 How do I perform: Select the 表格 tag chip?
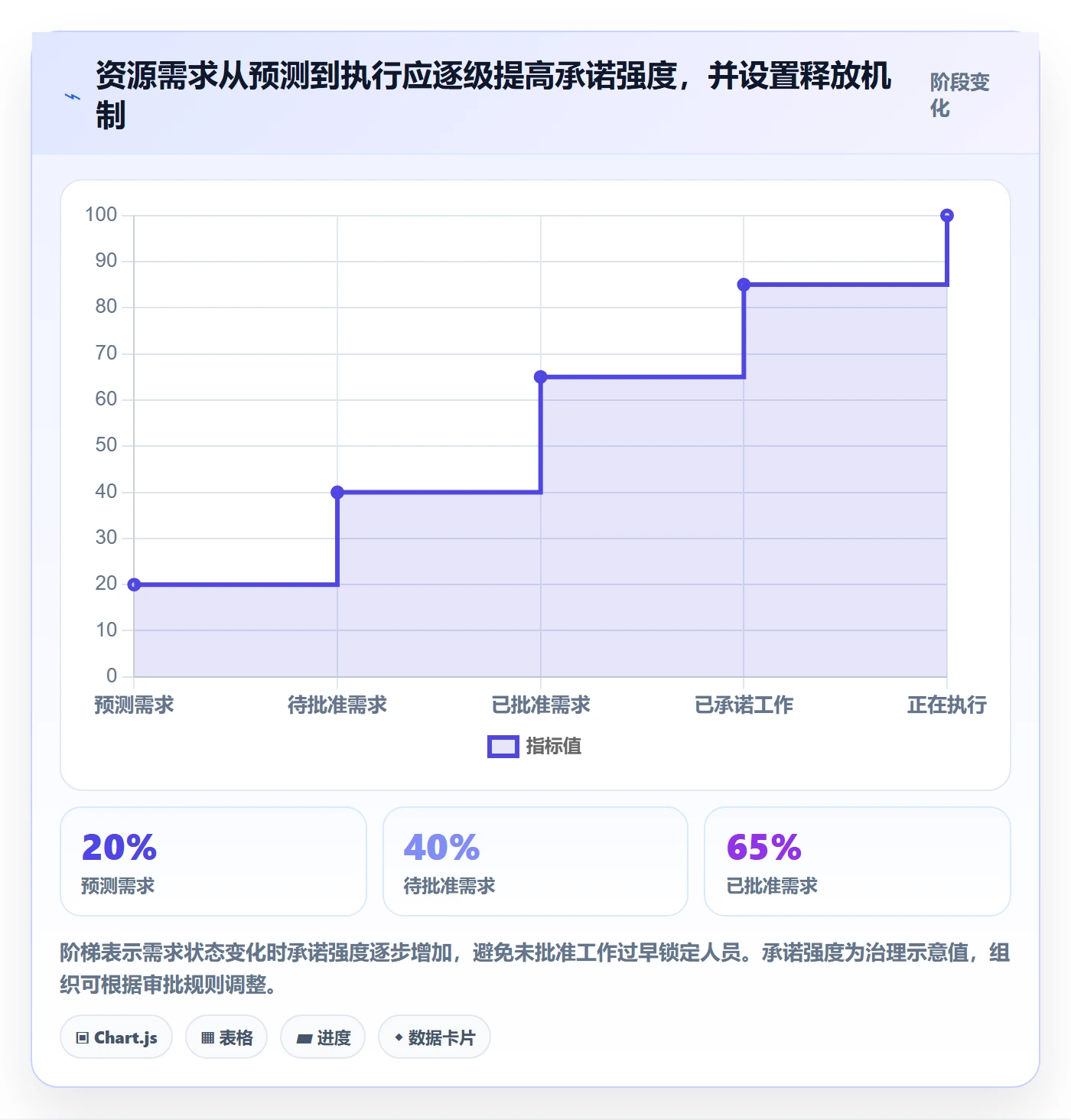226,1037
